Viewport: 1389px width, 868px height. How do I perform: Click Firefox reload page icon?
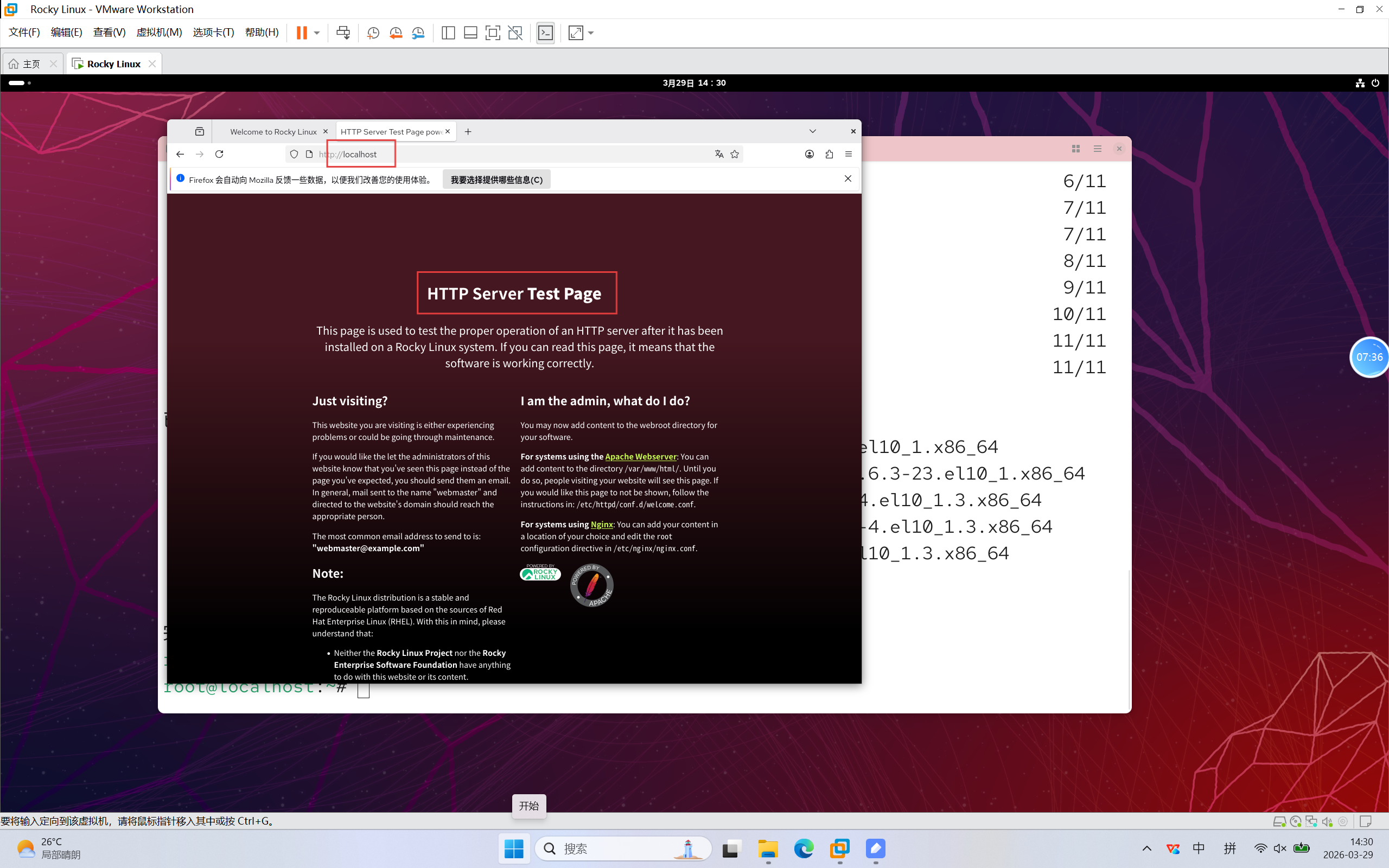point(219,154)
